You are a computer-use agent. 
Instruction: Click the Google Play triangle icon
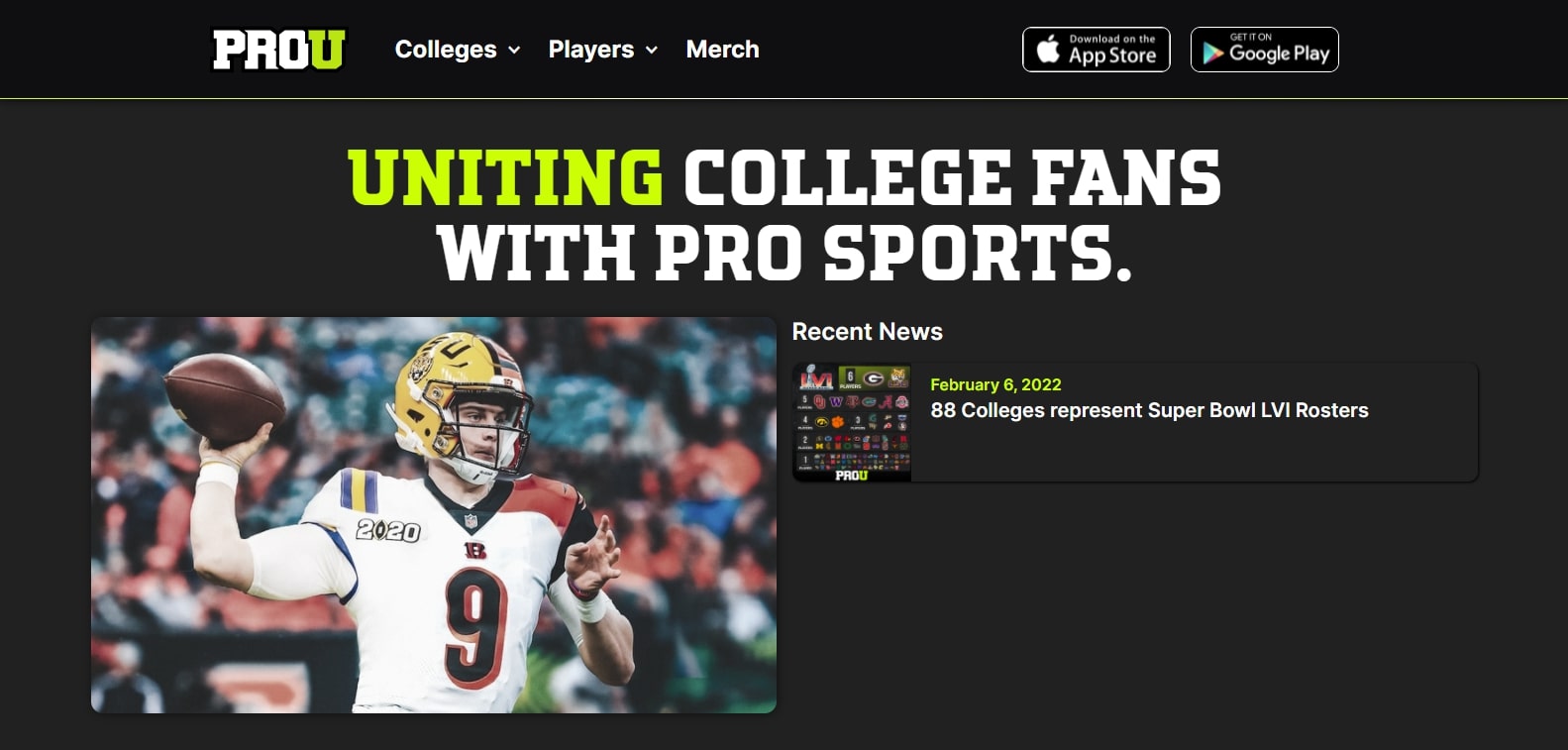click(x=1212, y=53)
